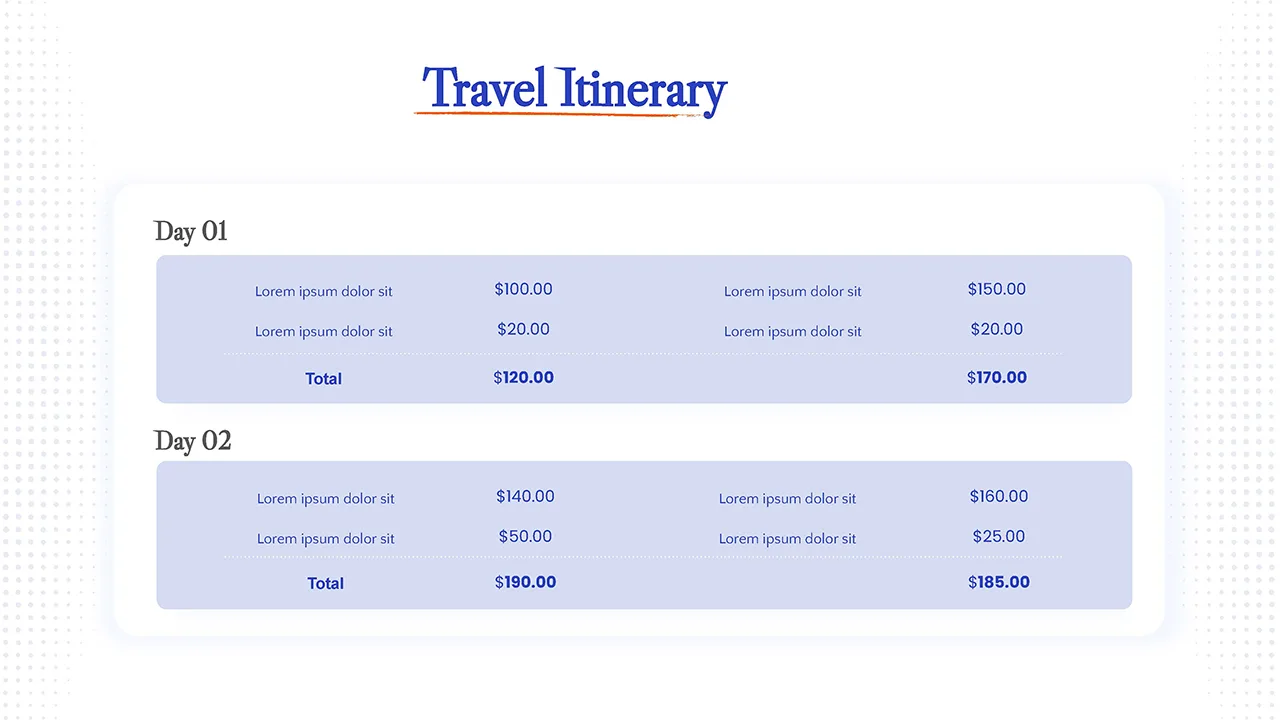This screenshot has height=720, width=1280.
Task: Click Lorem ipsum text beside $100.00
Action: (323, 292)
